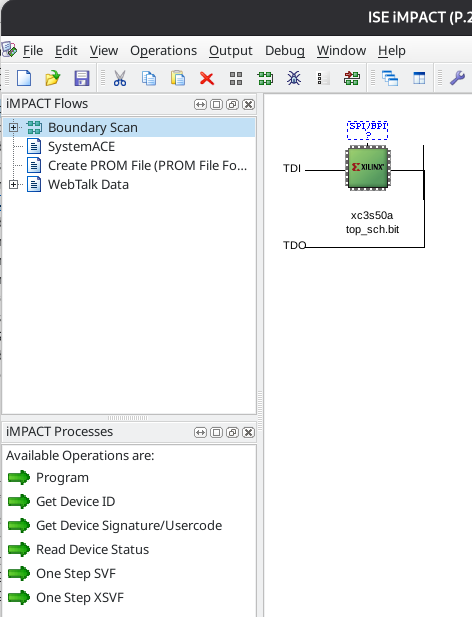Select Create PROM File flow
Image resolution: width=472 pixels, height=617 pixels.
pyautogui.click(x=148, y=165)
